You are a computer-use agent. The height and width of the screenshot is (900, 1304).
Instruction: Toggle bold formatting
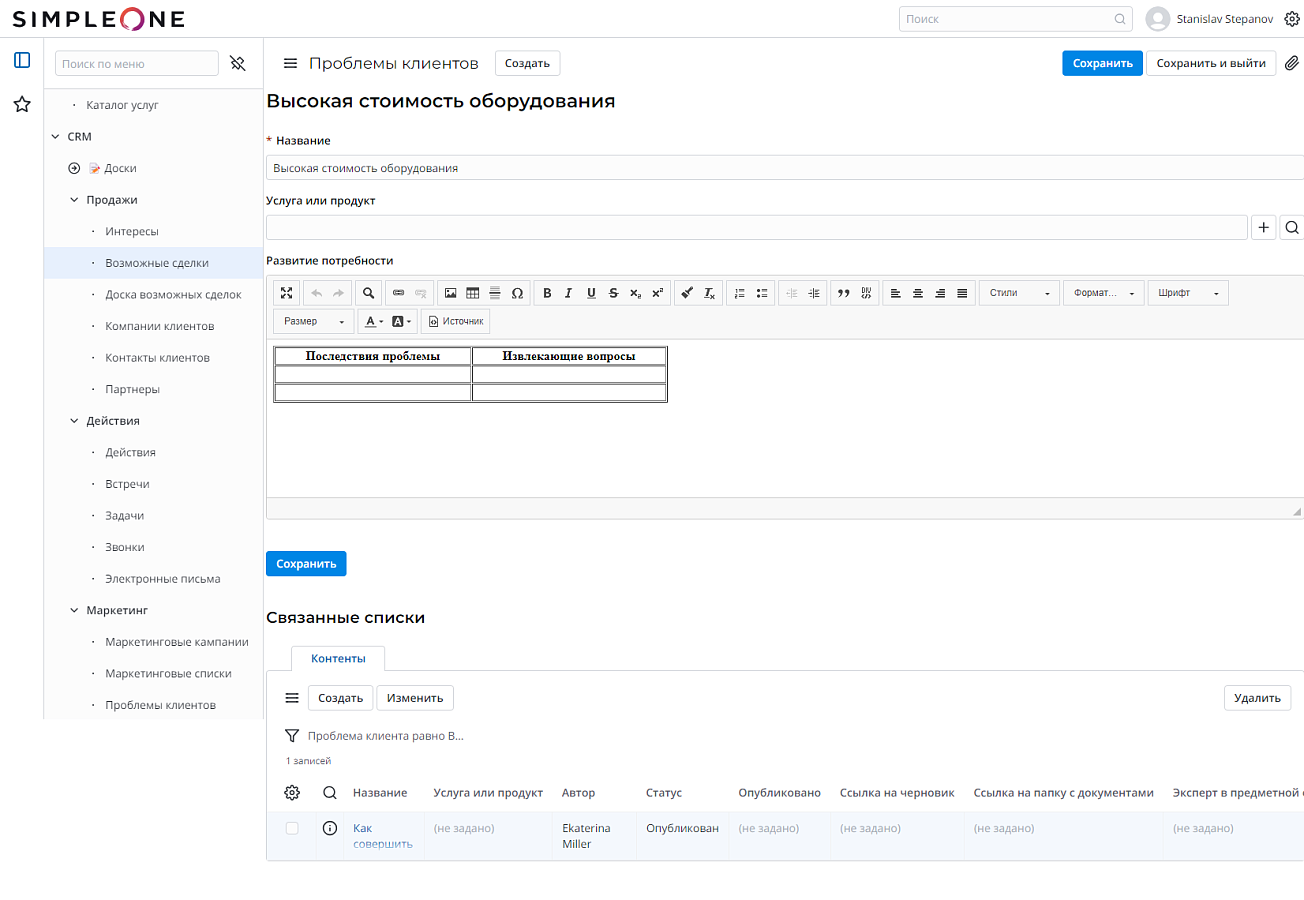(547, 293)
